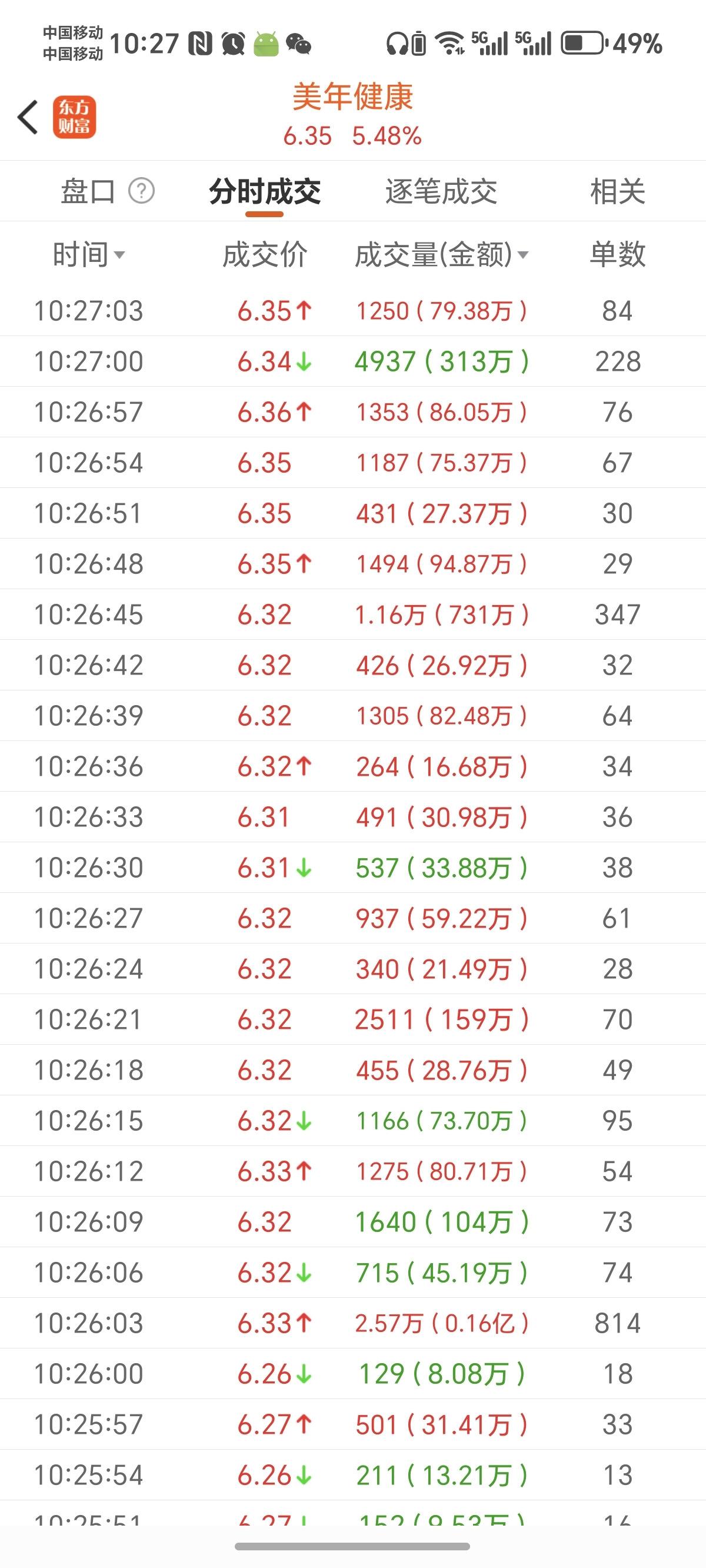Tap the 单数 column header
This screenshot has height=1568, width=706.
pos(617,254)
